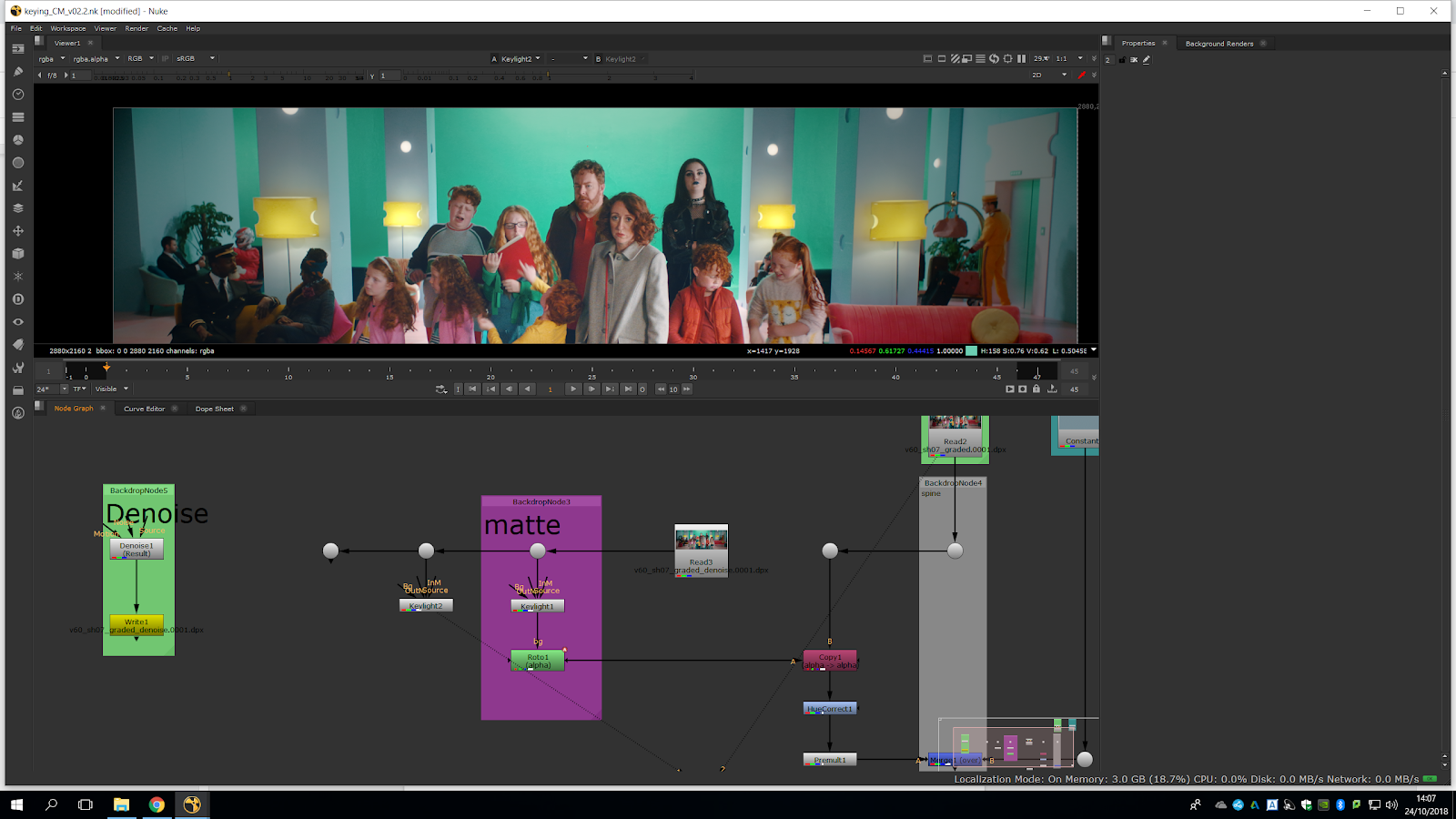
Task: Select the Draw (RotoPaint) tools icon
Action: [17, 71]
